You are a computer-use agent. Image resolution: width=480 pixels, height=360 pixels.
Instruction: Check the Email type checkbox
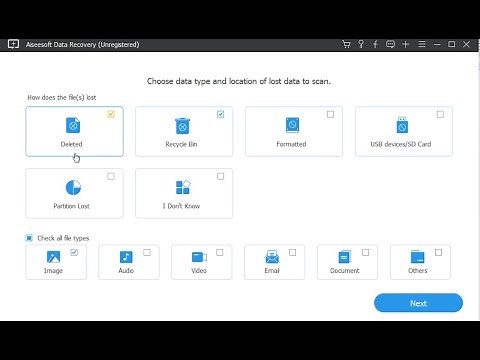click(292, 252)
